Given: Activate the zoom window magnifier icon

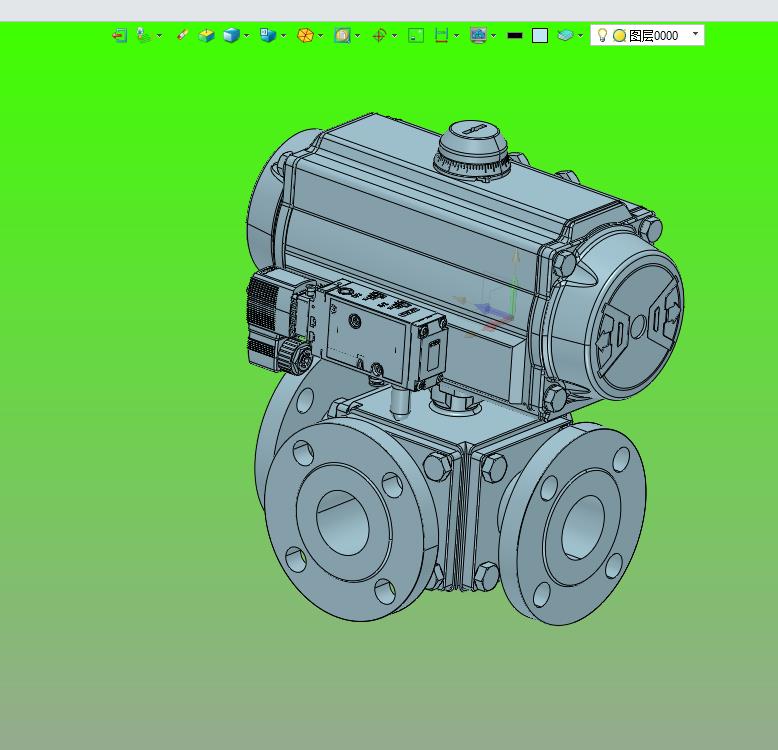Looking at the screenshot, I should (342, 35).
